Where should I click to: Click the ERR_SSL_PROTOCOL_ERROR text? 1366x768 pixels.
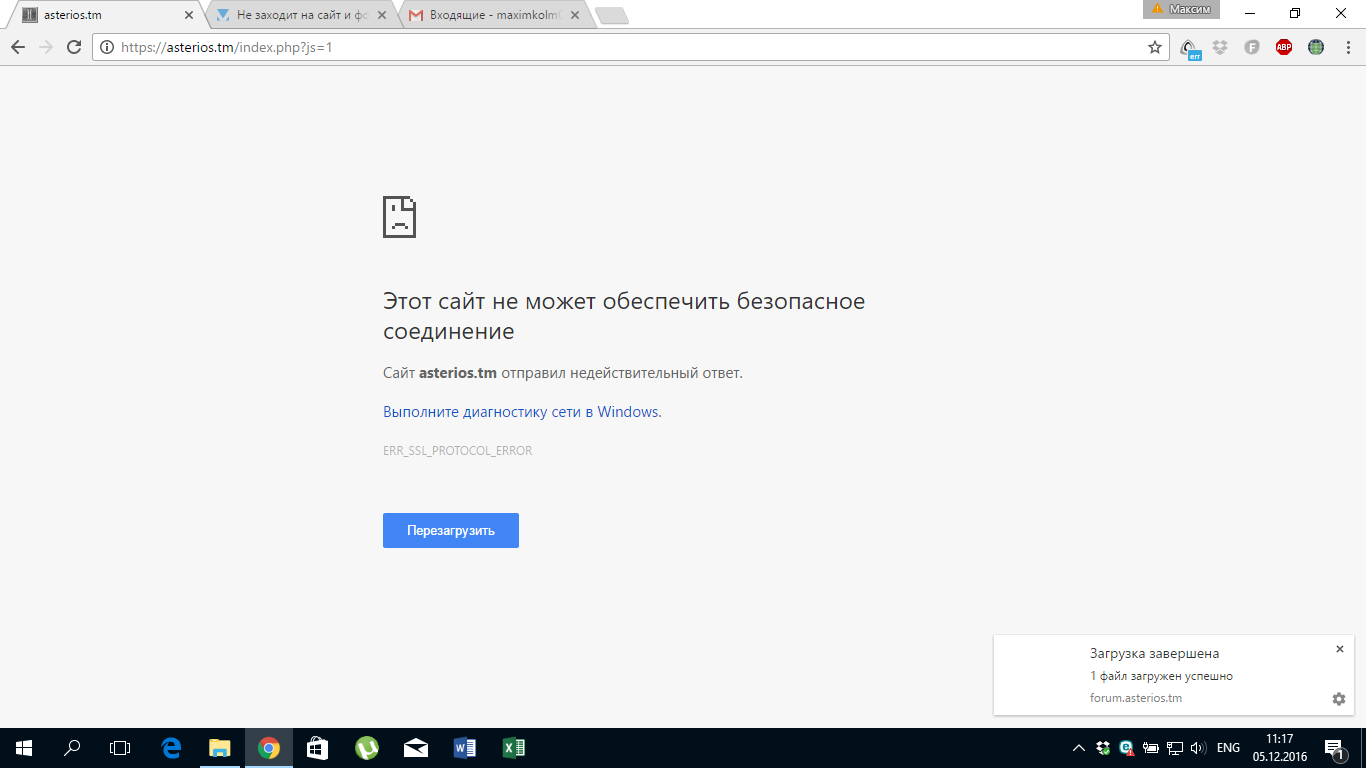pos(457,451)
